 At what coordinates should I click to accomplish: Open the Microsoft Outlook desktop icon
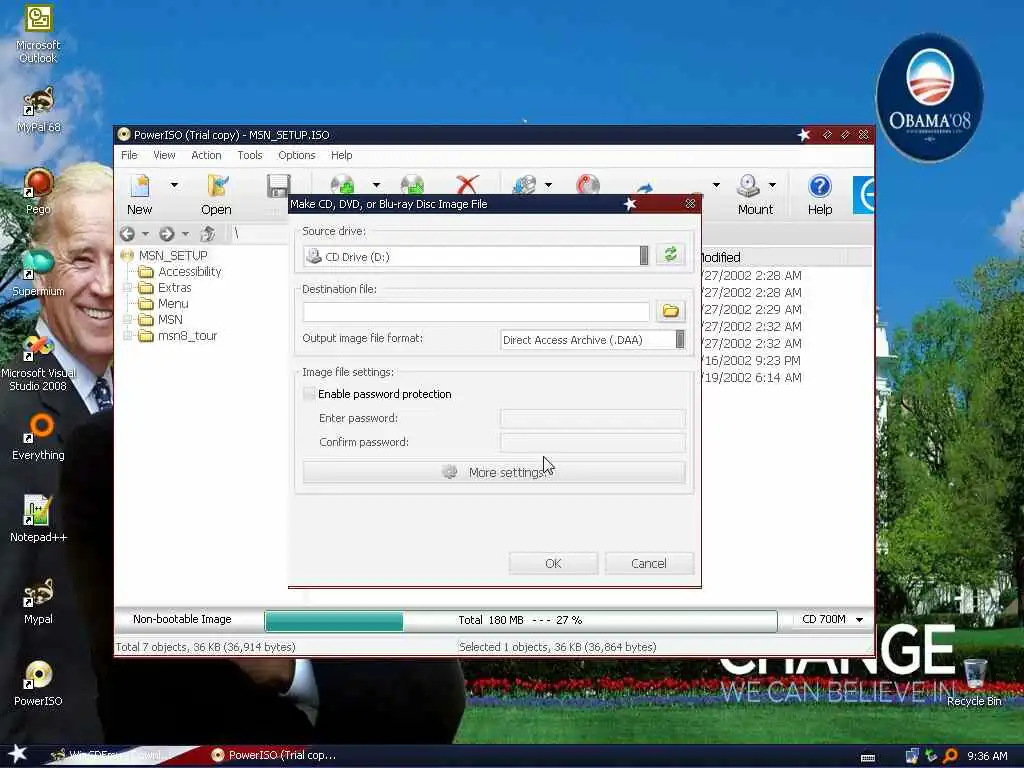pos(38,34)
